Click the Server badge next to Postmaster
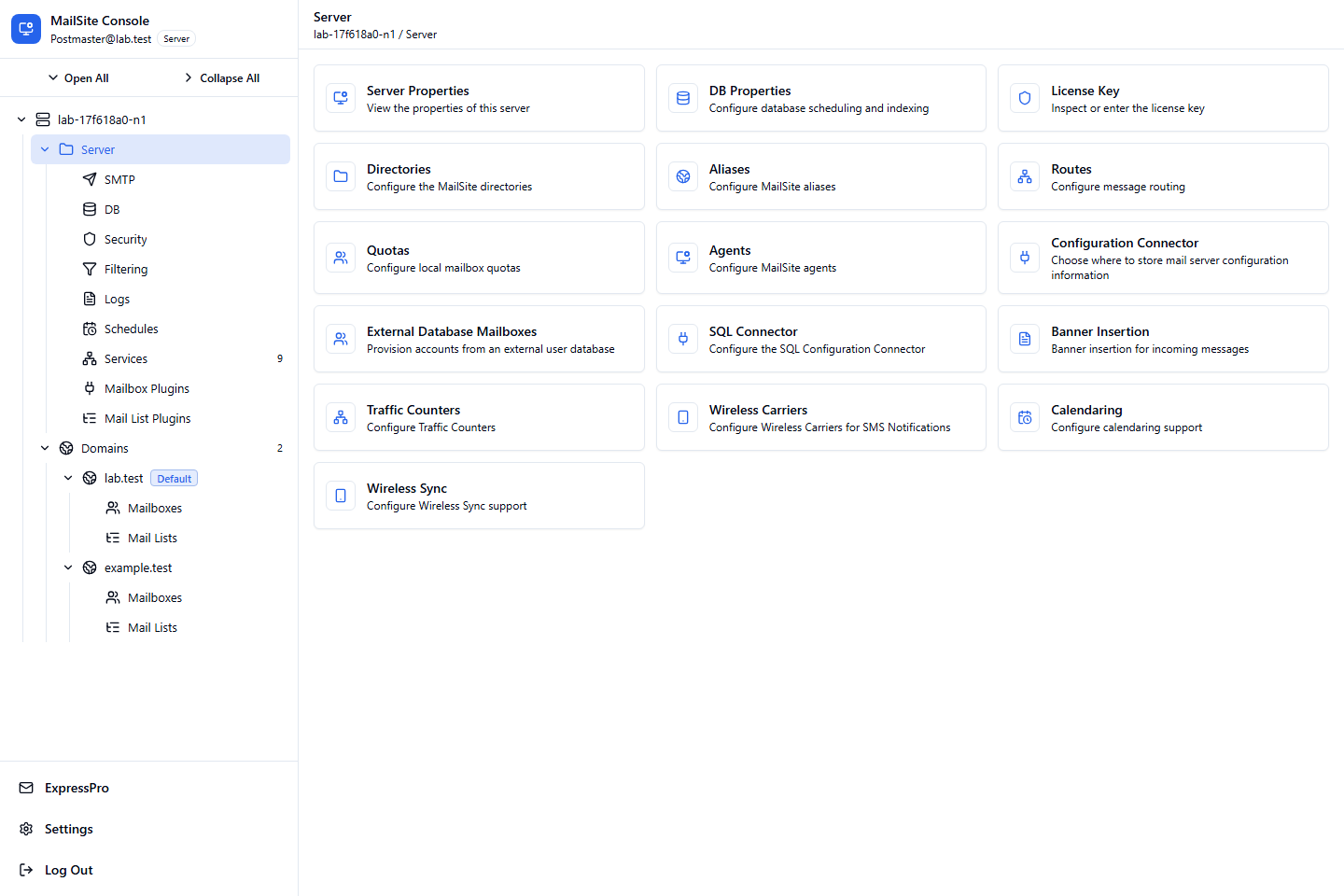The image size is (1344, 896). (x=176, y=39)
